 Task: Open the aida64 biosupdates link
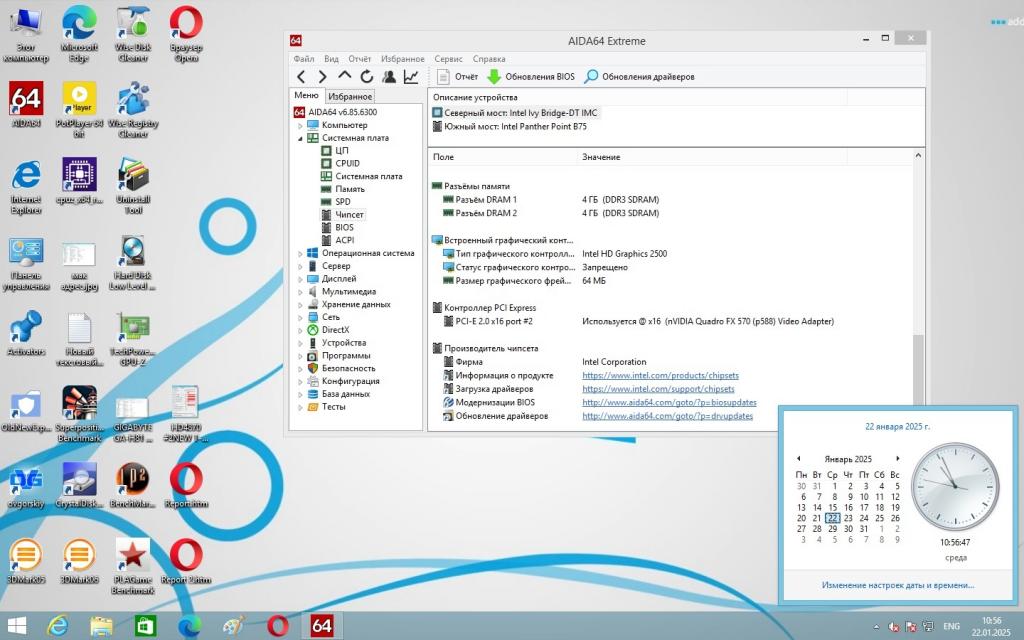[669, 402]
